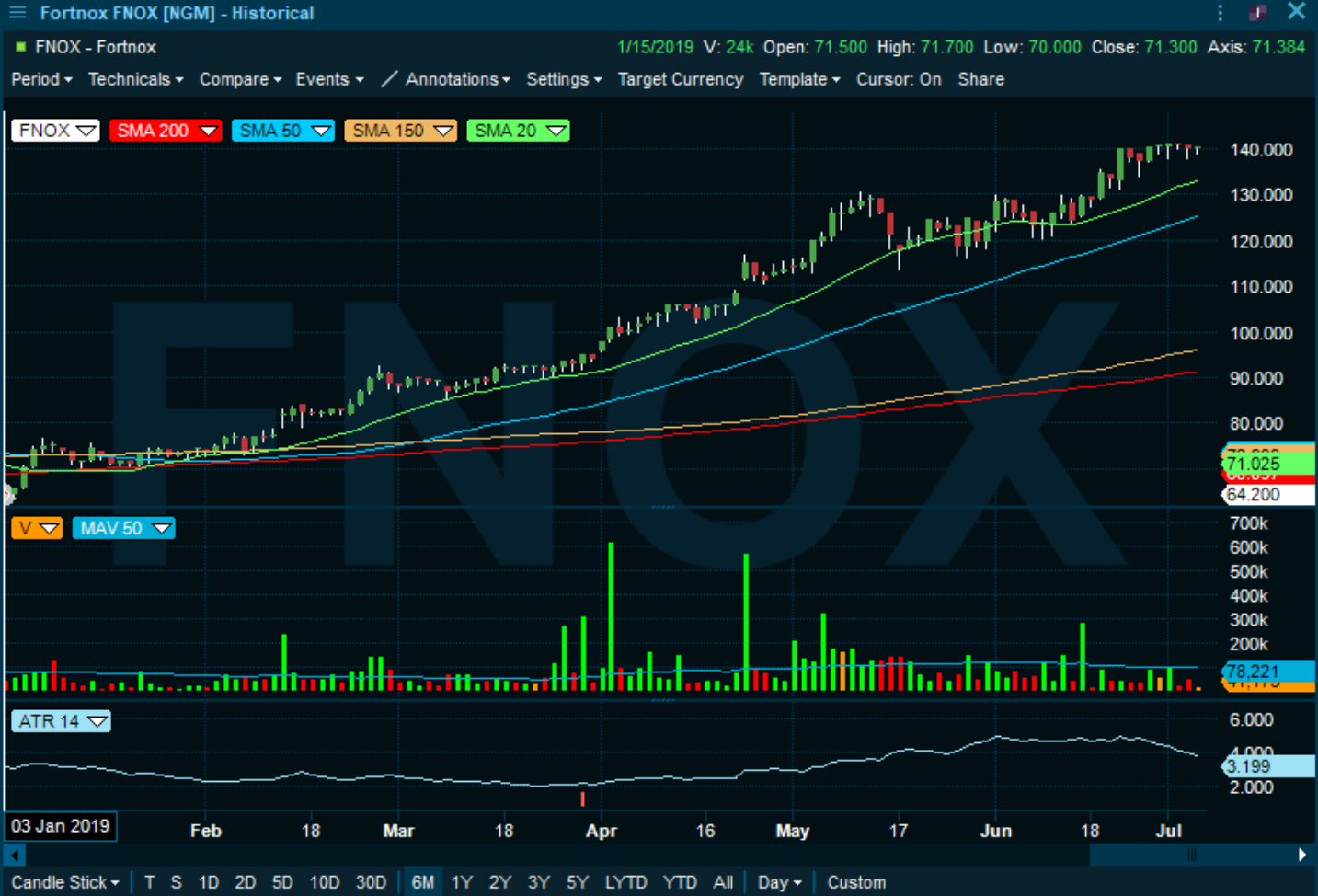
Task: Select the 10D range button
Action: coord(324,882)
